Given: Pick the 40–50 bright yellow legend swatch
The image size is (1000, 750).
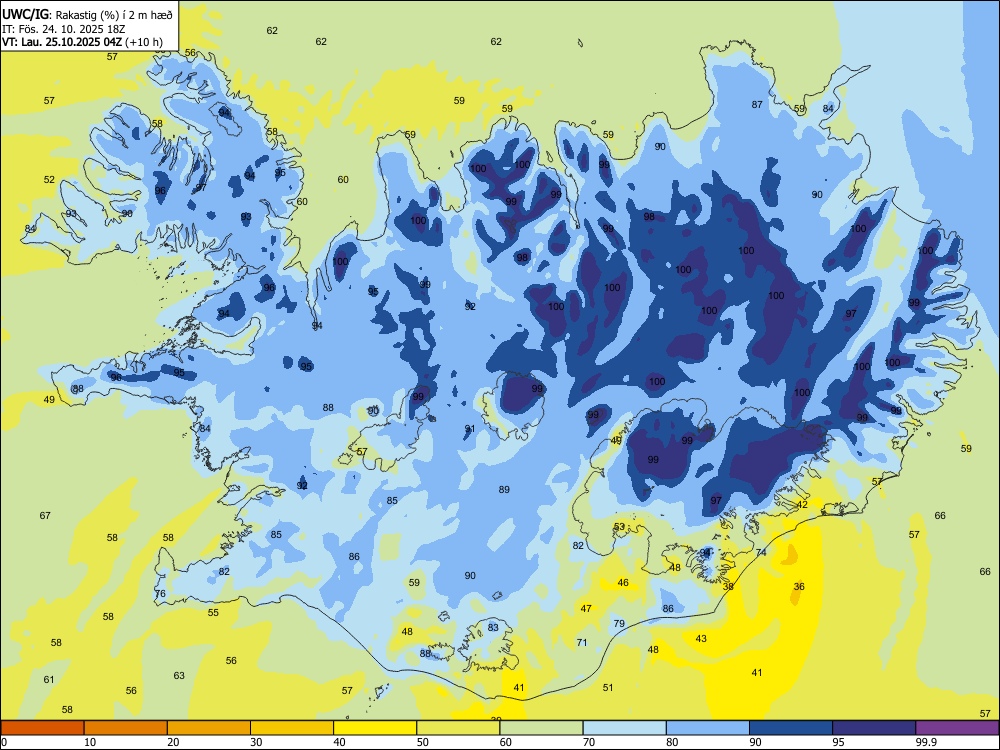Looking at the screenshot, I should (x=375, y=728).
